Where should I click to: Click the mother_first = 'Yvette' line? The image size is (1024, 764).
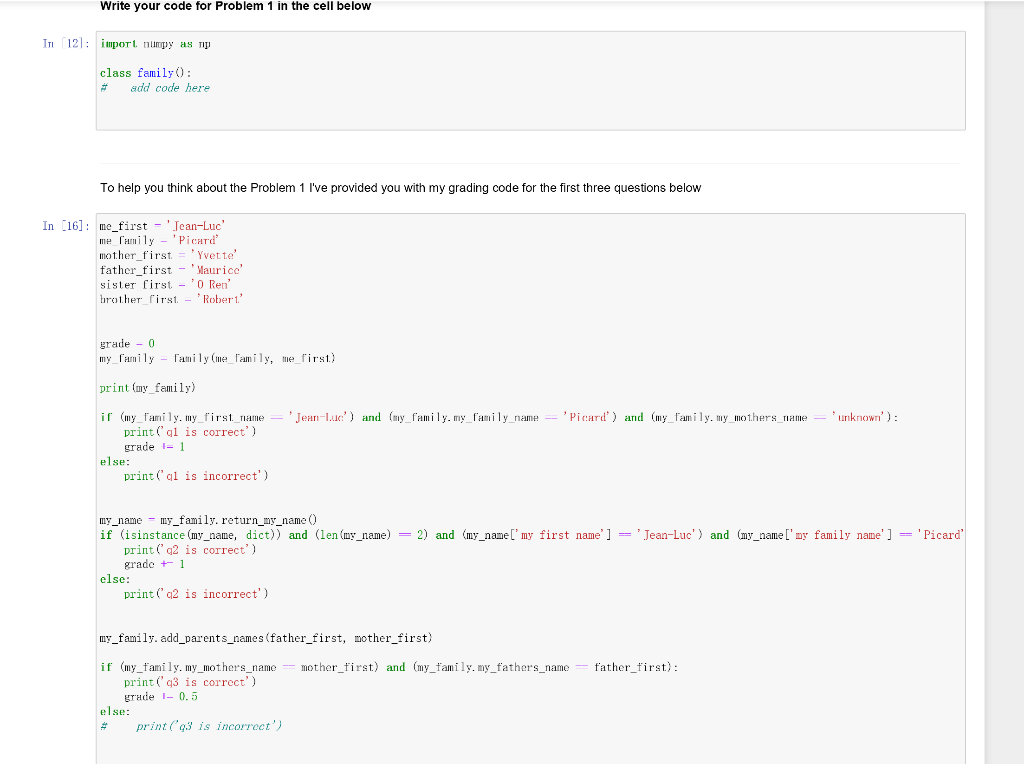point(168,255)
